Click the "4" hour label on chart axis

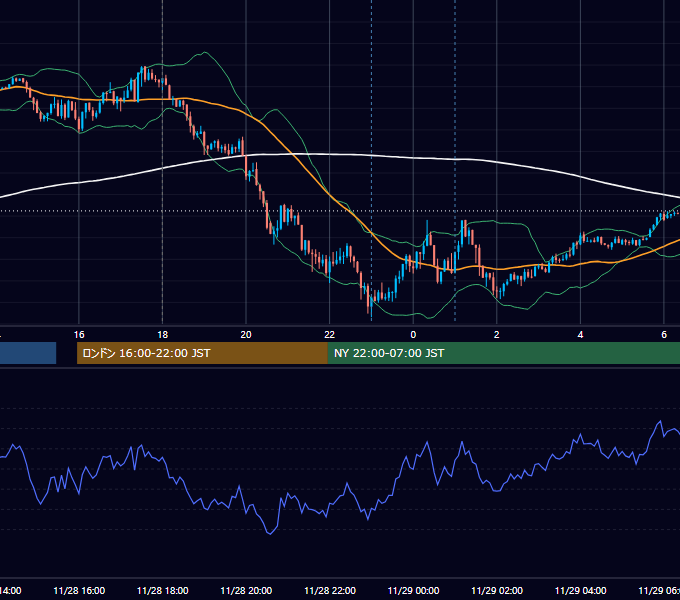pos(580,335)
